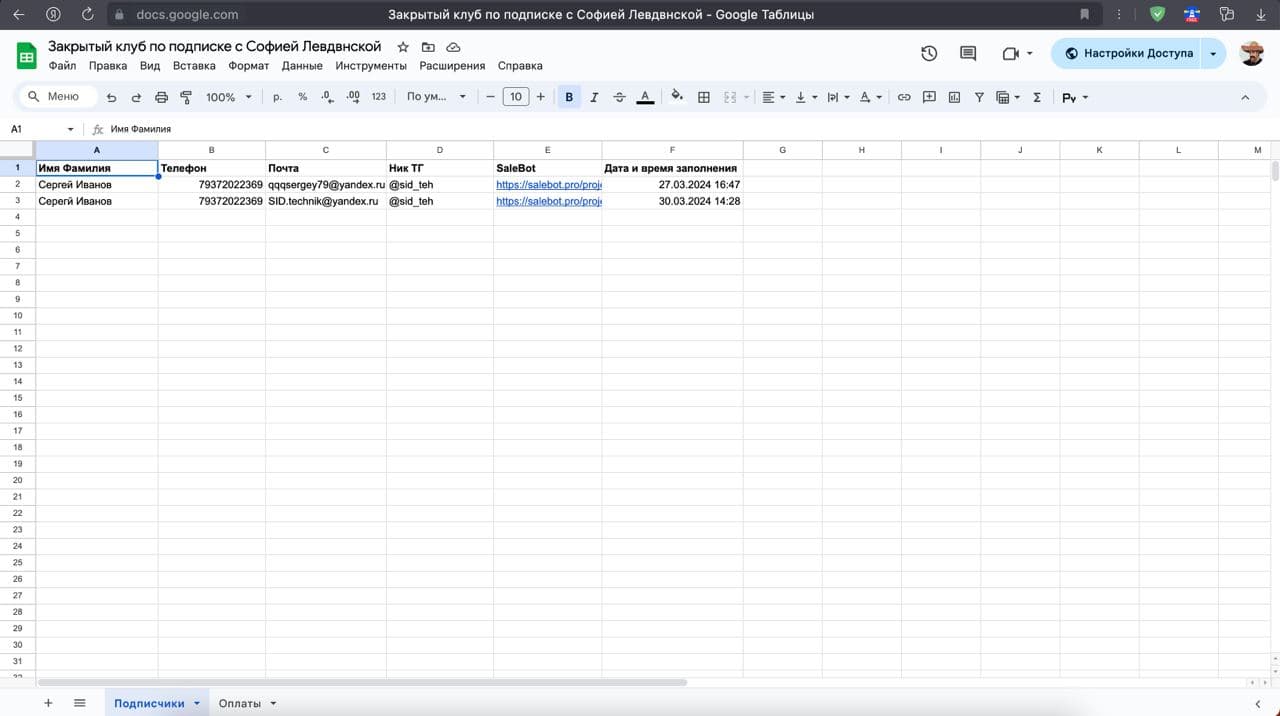Toggle Italic formatting

(x=594, y=97)
